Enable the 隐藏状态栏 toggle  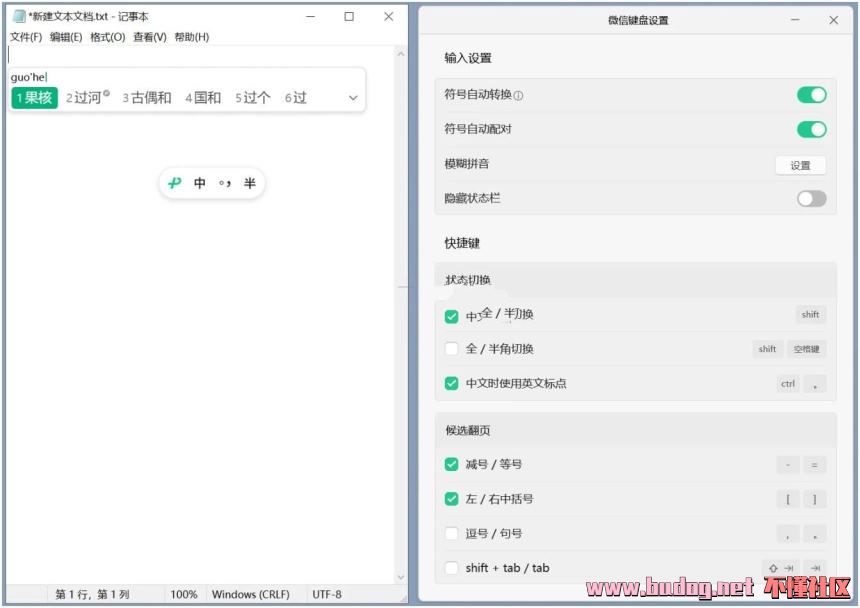click(x=811, y=198)
